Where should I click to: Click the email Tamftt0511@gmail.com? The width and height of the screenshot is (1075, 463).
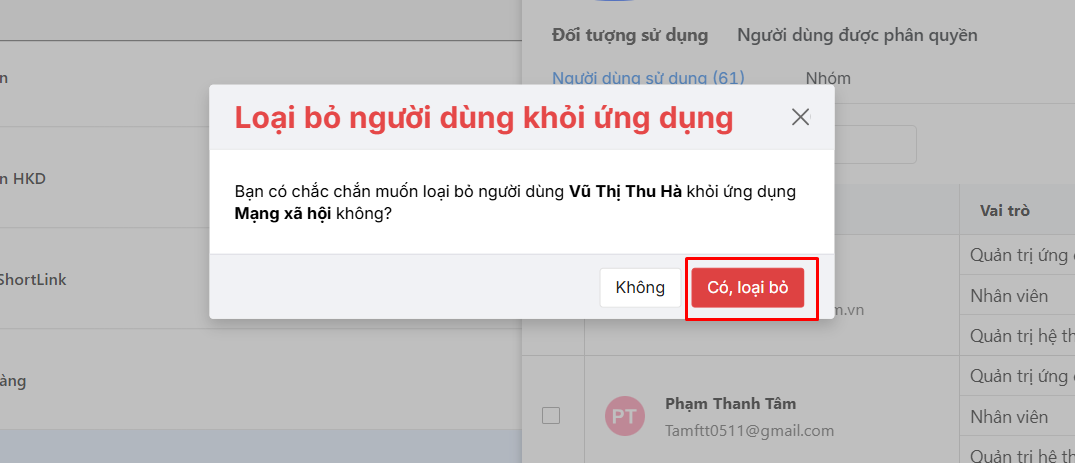[x=749, y=430]
